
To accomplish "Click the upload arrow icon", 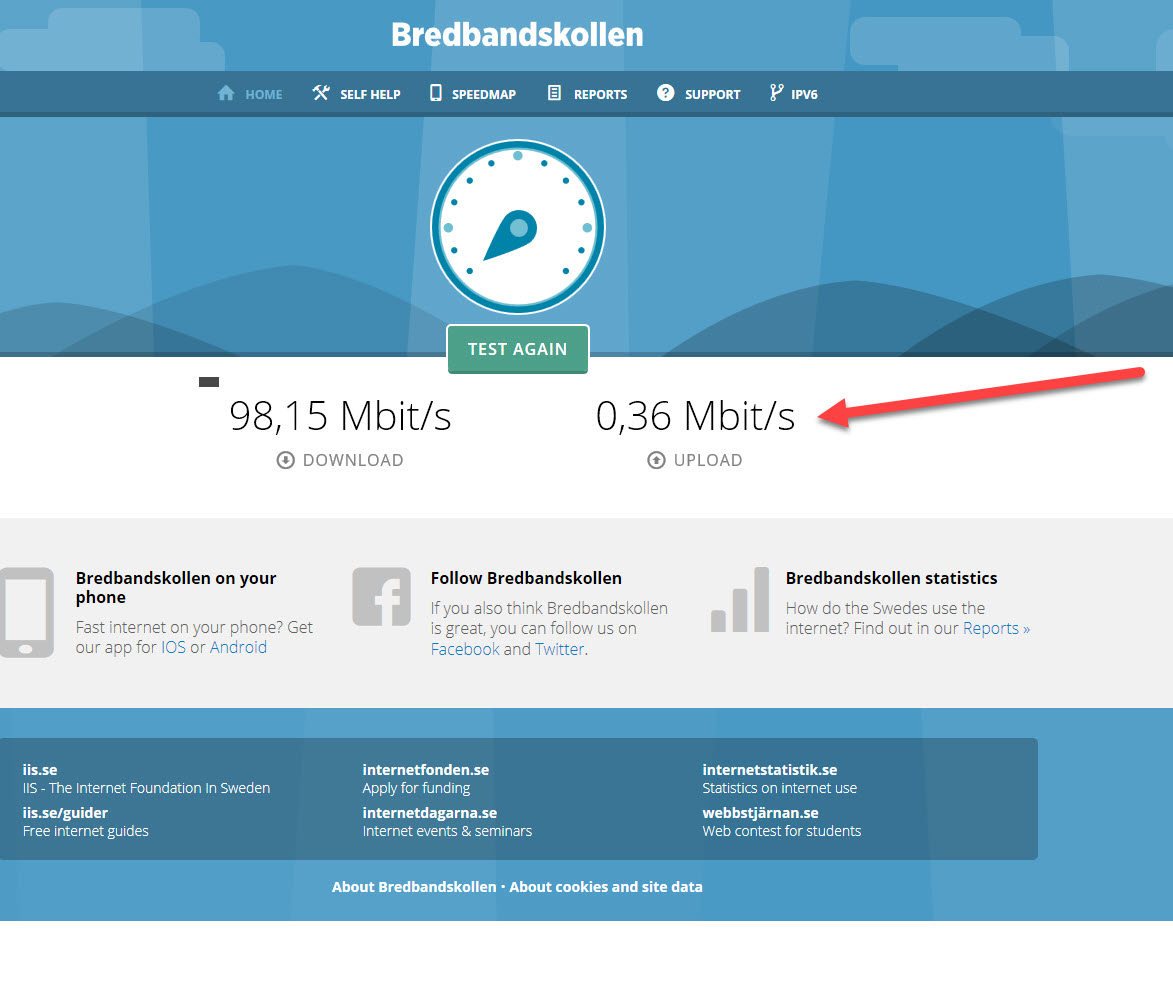I will 656,460.
